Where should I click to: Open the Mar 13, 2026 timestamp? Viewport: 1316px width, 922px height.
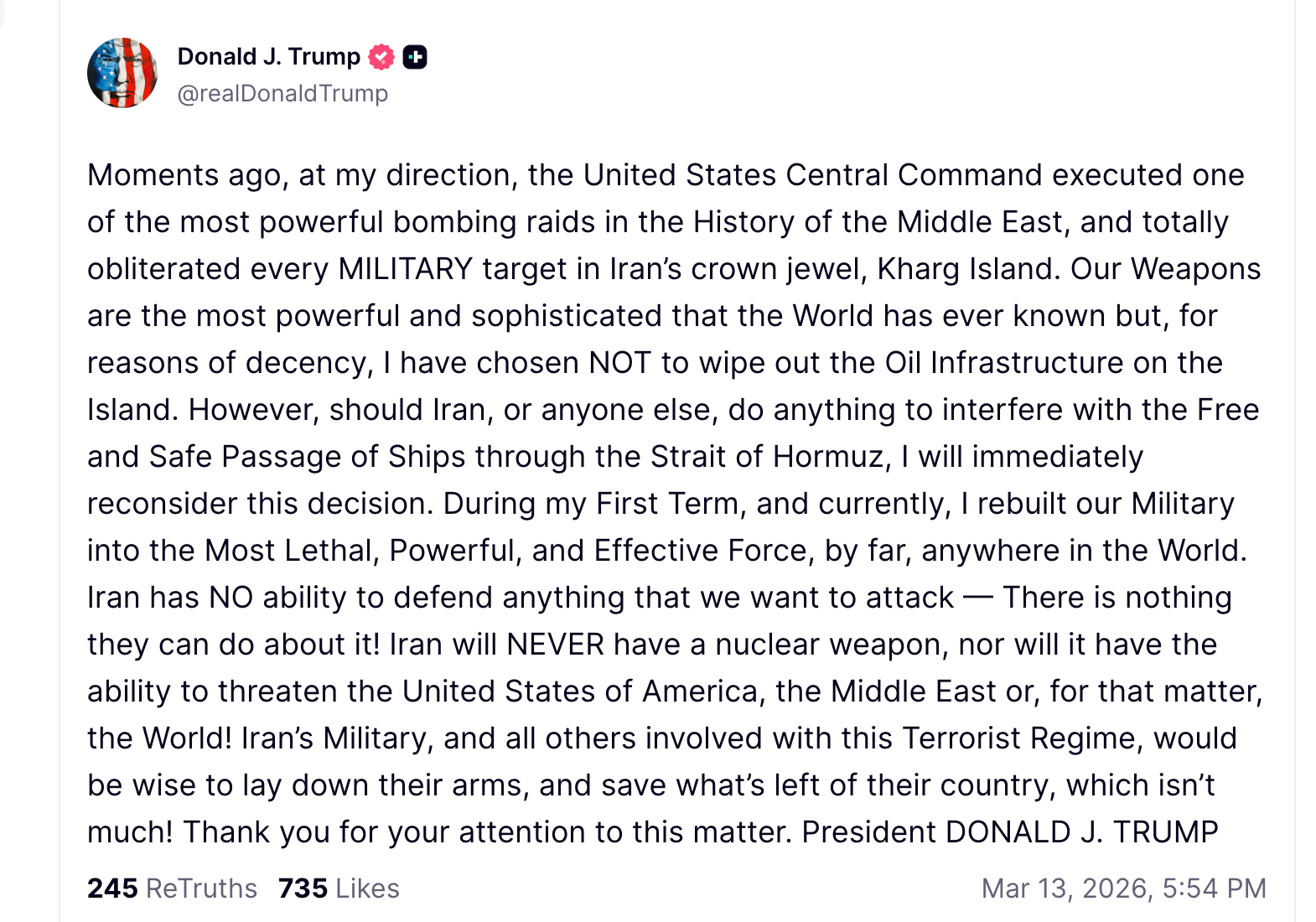[x=1123, y=888]
